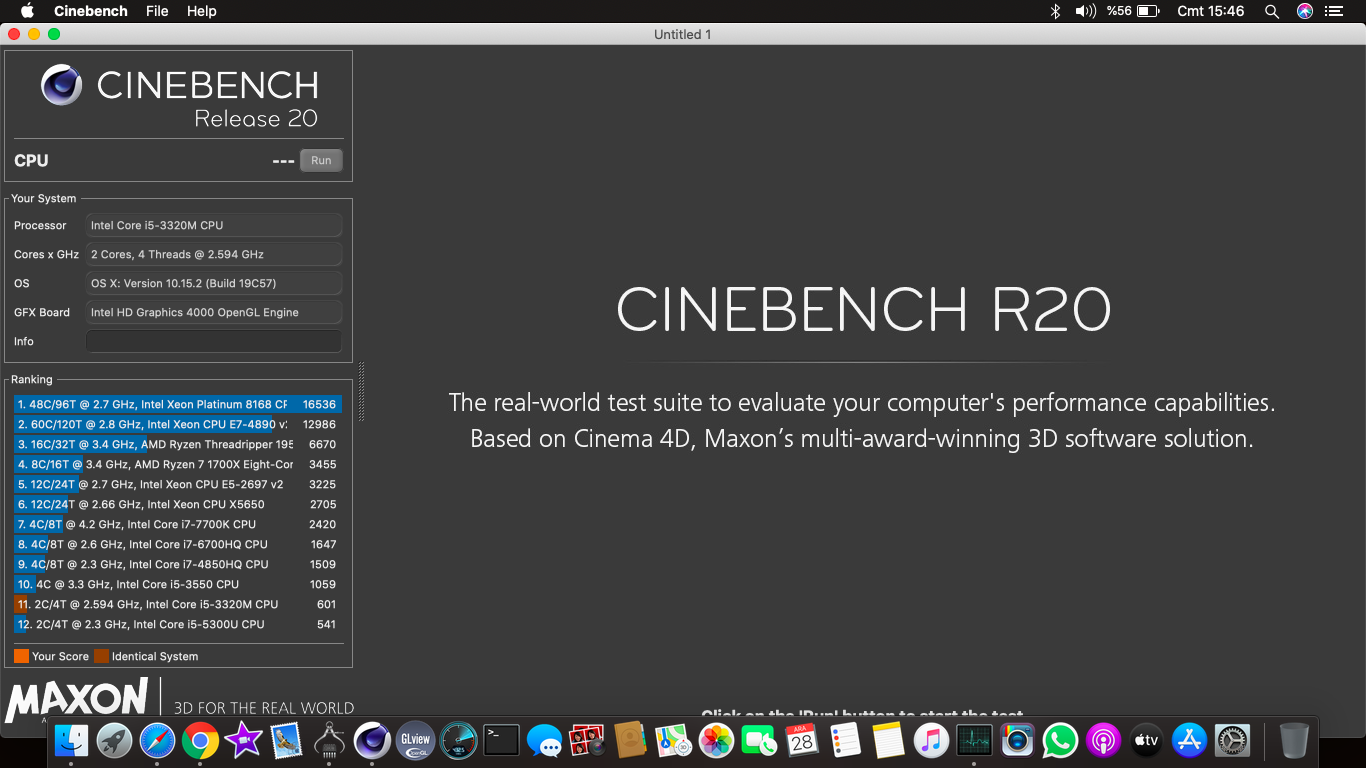Click the orange Your Score legend swatch

tap(21, 656)
